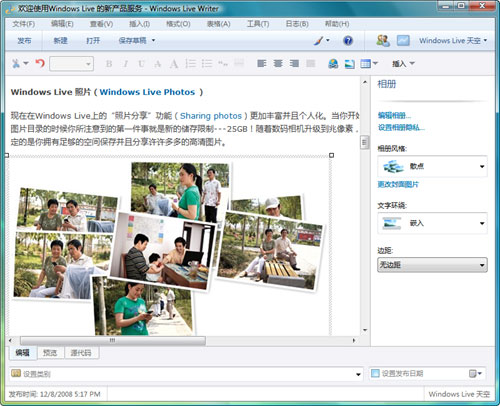The height and width of the screenshot is (406, 500).
Task: Click the horizontal scrollbar thumb
Action: coord(113,340)
